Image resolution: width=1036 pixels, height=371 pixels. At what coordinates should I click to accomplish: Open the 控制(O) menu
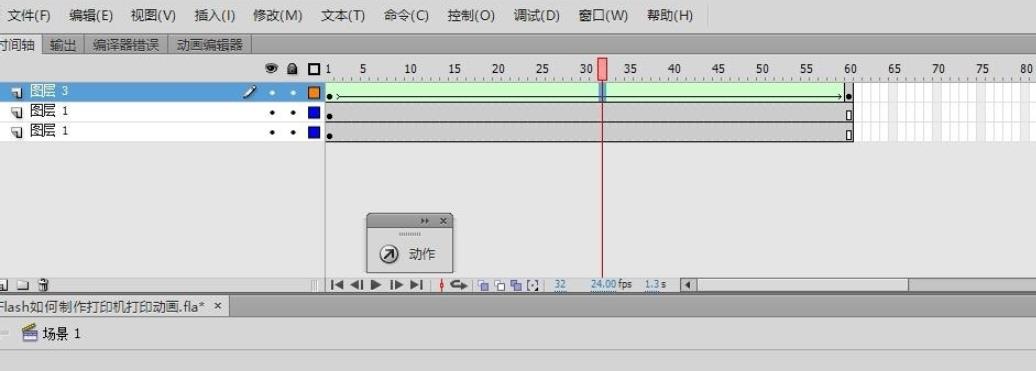pyautogui.click(x=471, y=15)
